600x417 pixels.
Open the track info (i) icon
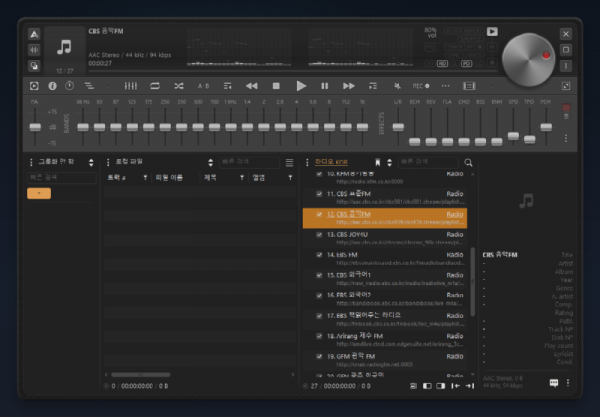click(52, 86)
